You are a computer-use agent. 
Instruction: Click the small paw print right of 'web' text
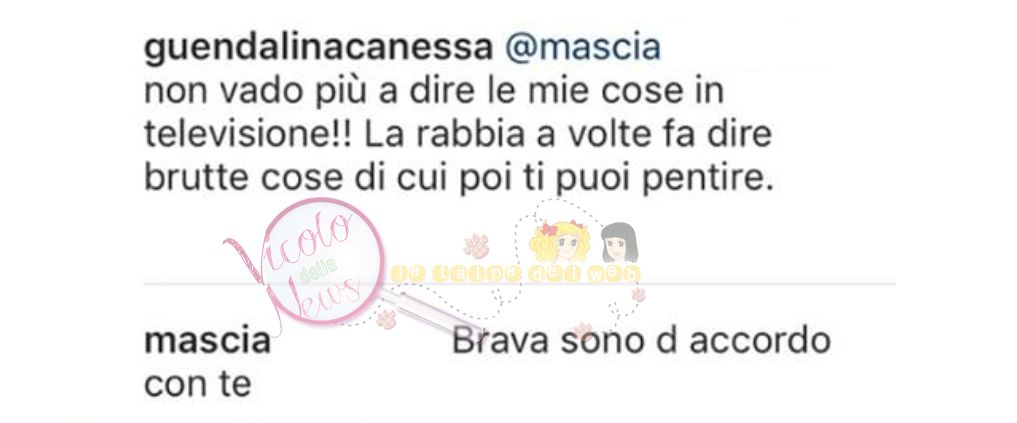click(x=638, y=295)
